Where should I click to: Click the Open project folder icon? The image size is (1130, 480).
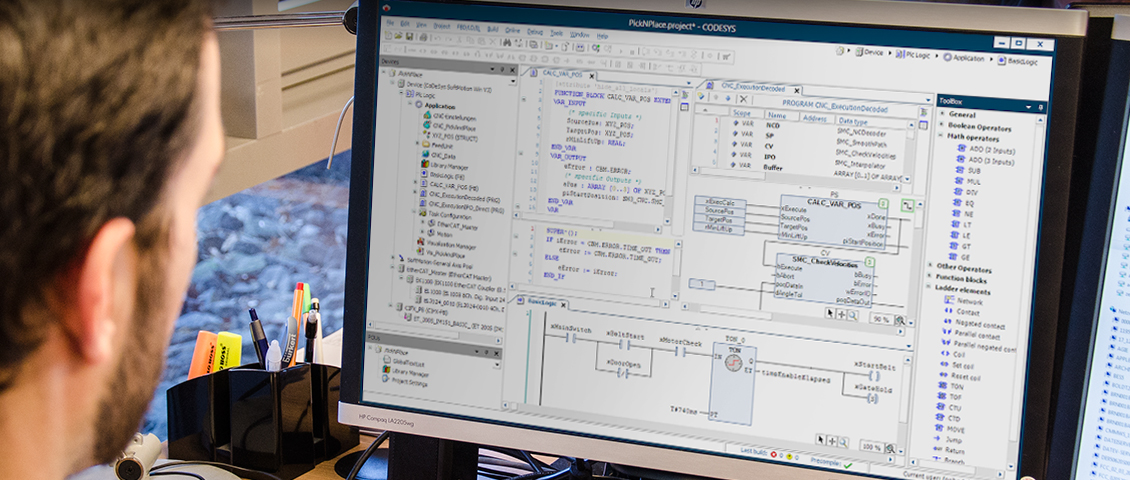pos(399,37)
